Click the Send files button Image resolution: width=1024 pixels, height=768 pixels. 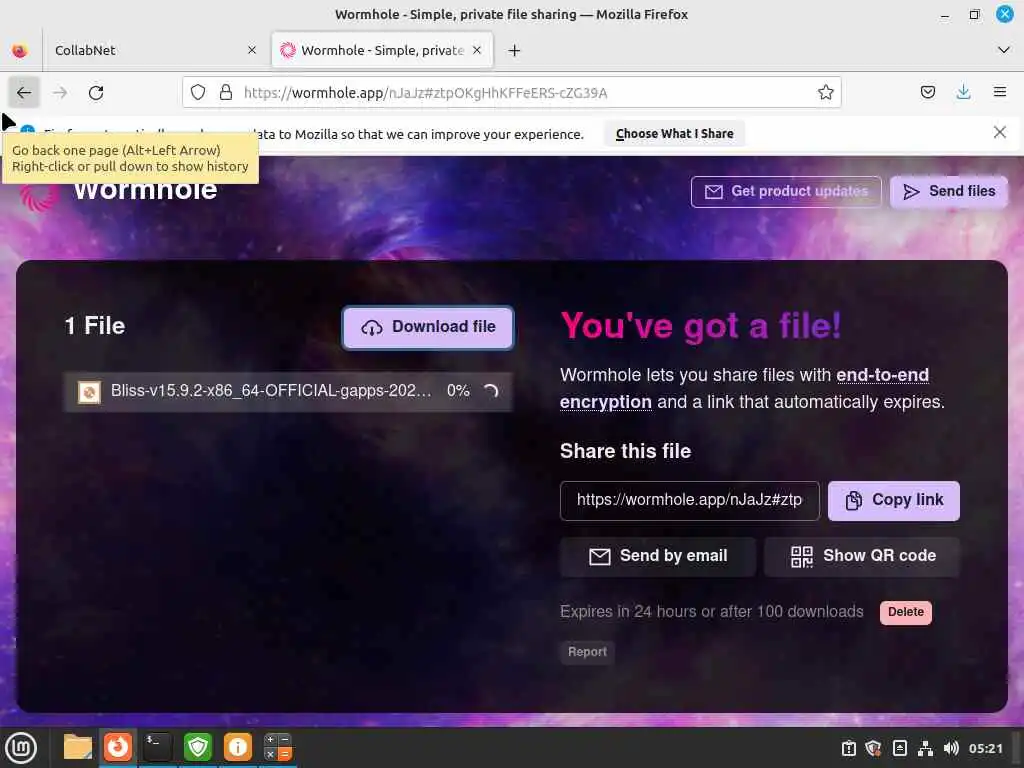[x=949, y=191]
